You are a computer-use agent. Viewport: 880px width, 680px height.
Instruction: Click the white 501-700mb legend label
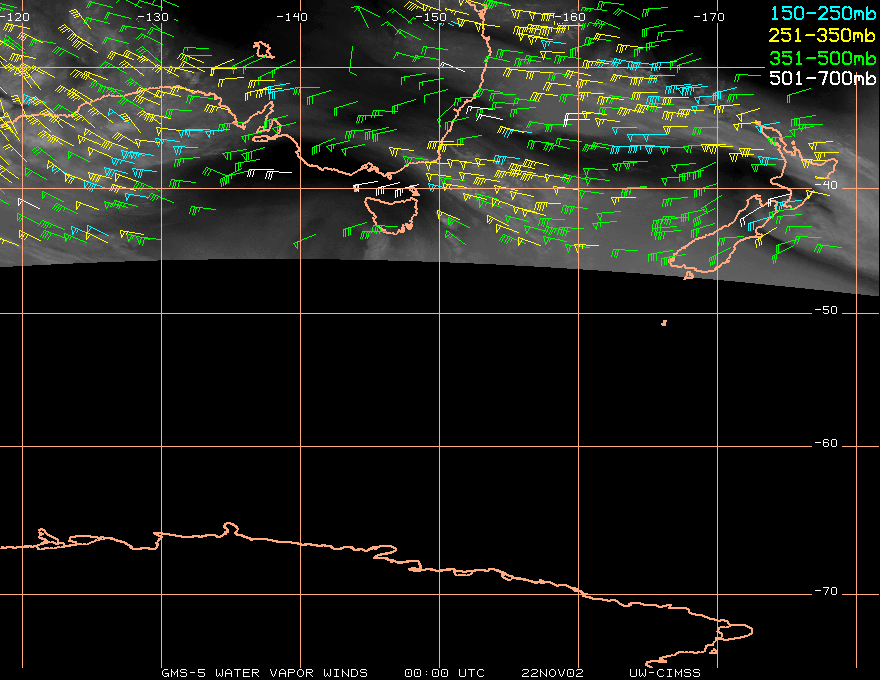[x=823, y=78]
